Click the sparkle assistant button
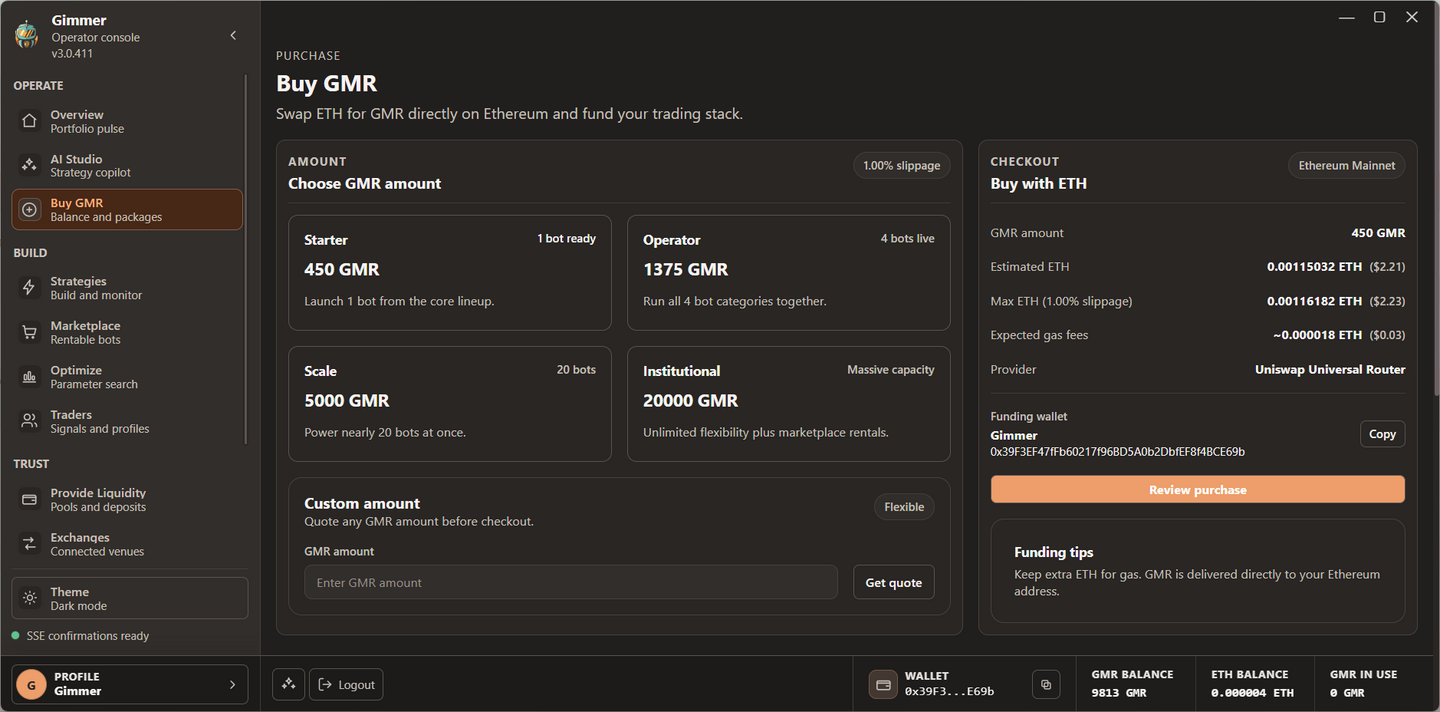This screenshot has height=712, width=1440. (288, 684)
